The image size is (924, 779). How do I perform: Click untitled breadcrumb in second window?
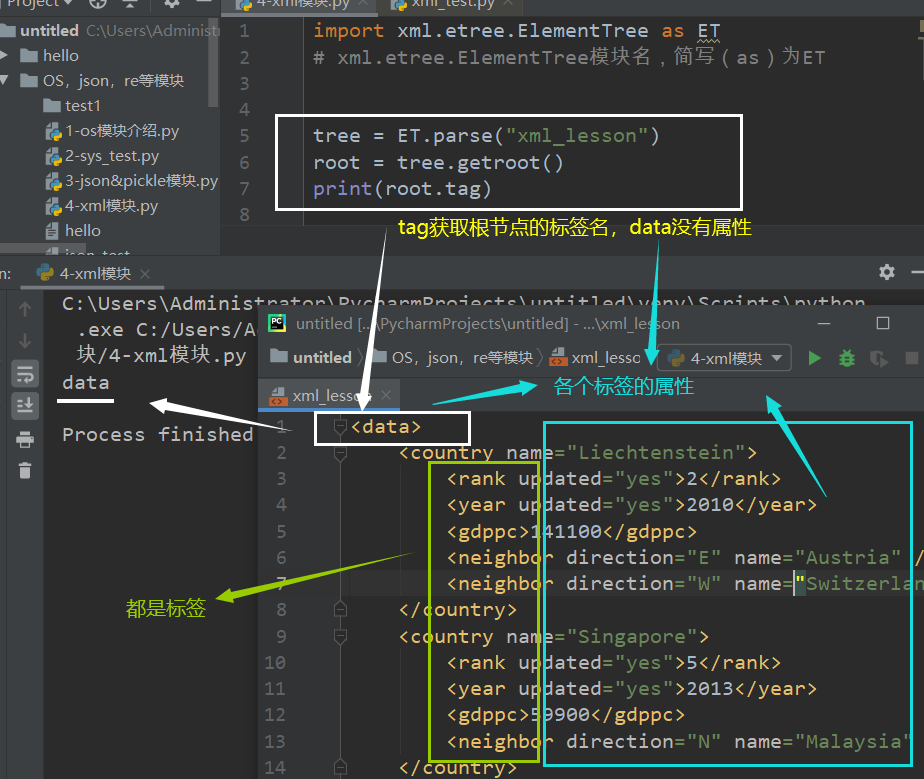tap(312, 358)
